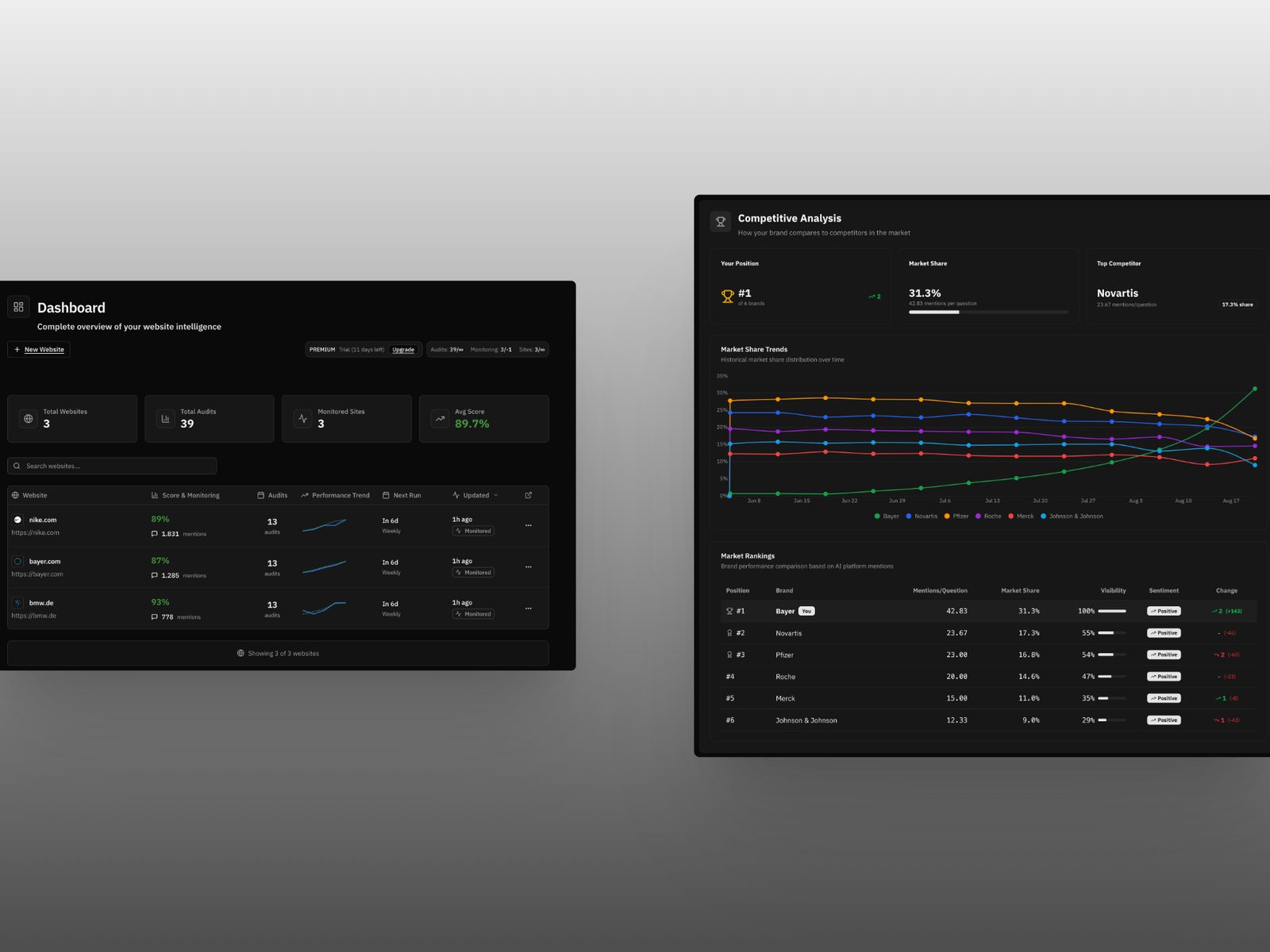
Task: Click the Dashboard grid icon
Action: (18, 307)
